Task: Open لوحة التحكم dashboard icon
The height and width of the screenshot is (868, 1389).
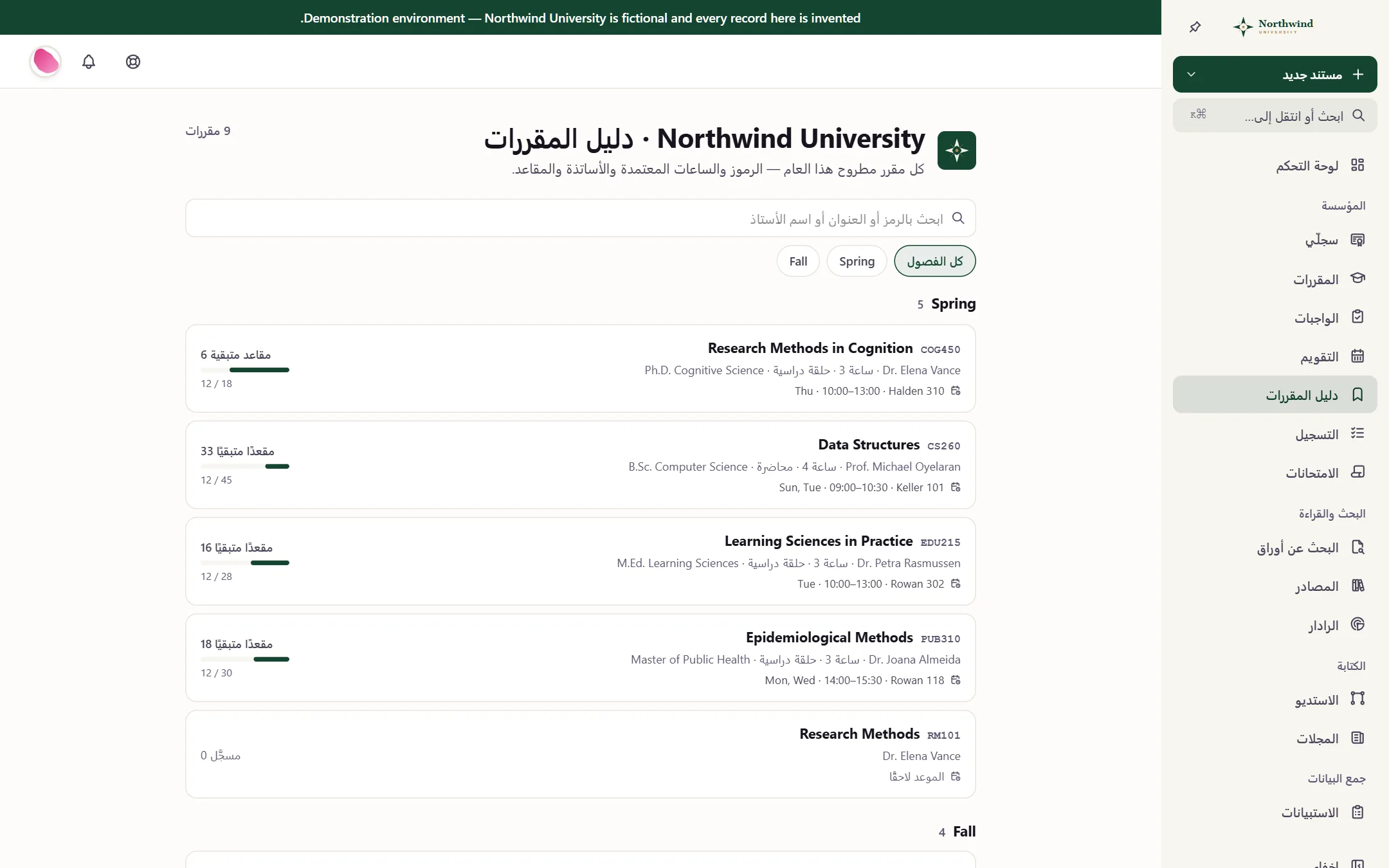Action: (x=1357, y=165)
